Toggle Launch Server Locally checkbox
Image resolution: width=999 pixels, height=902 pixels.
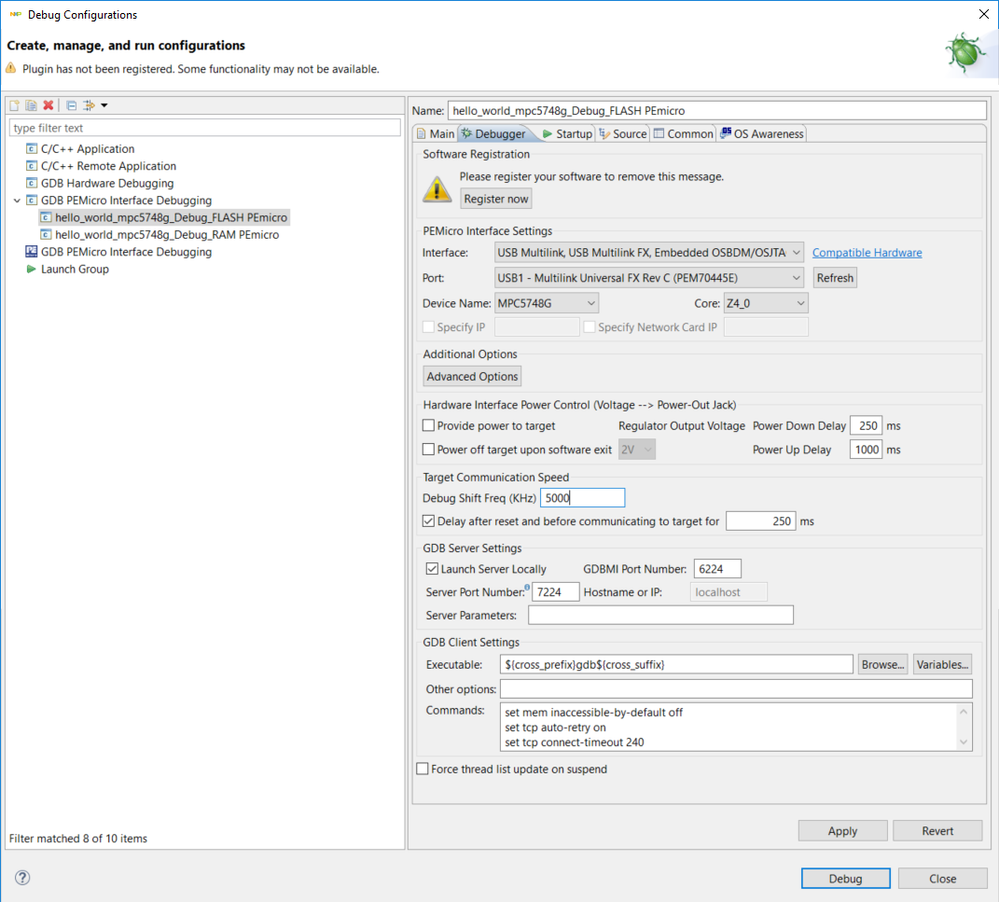pos(432,568)
